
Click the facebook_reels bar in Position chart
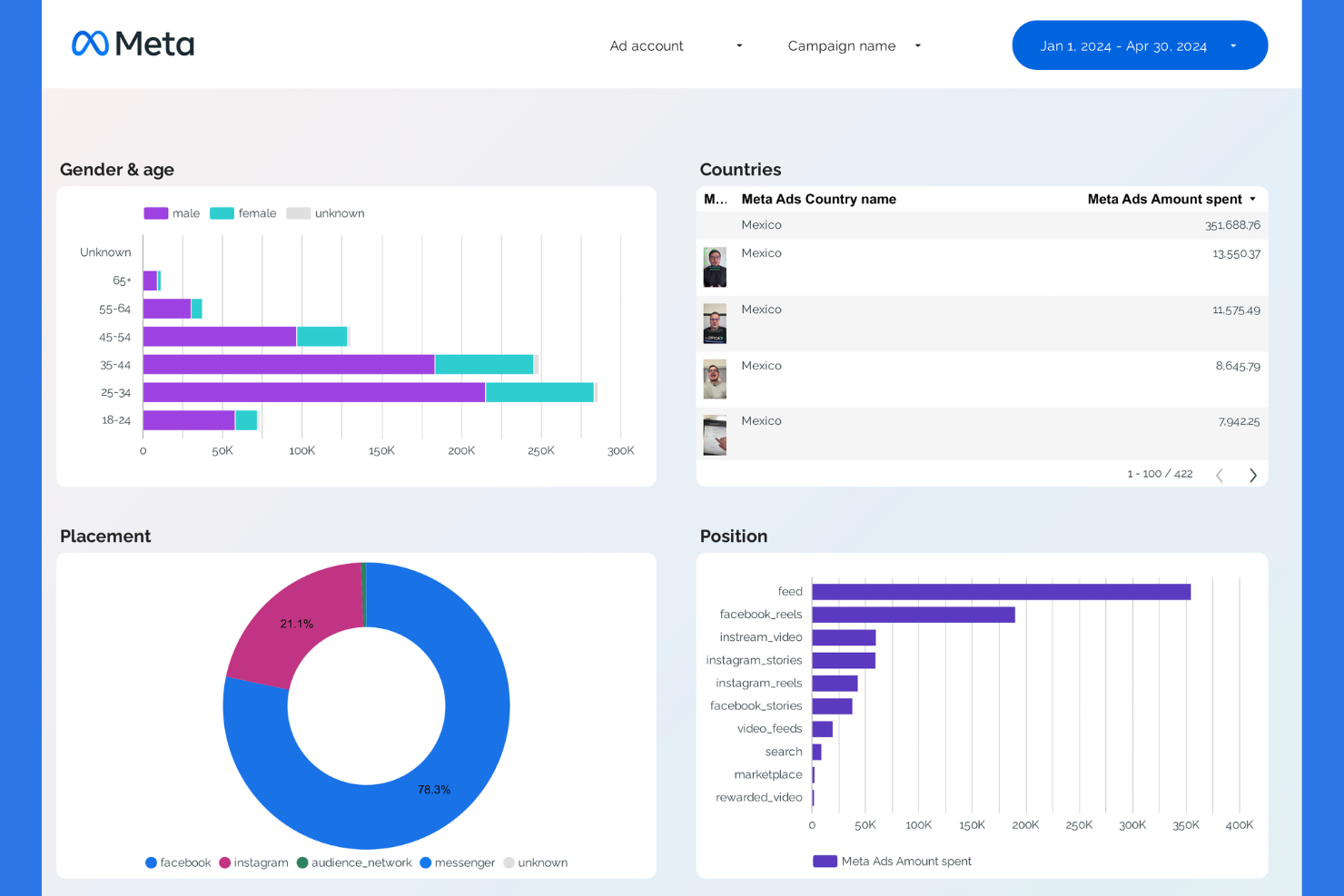pyautogui.click(x=914, y=615)
